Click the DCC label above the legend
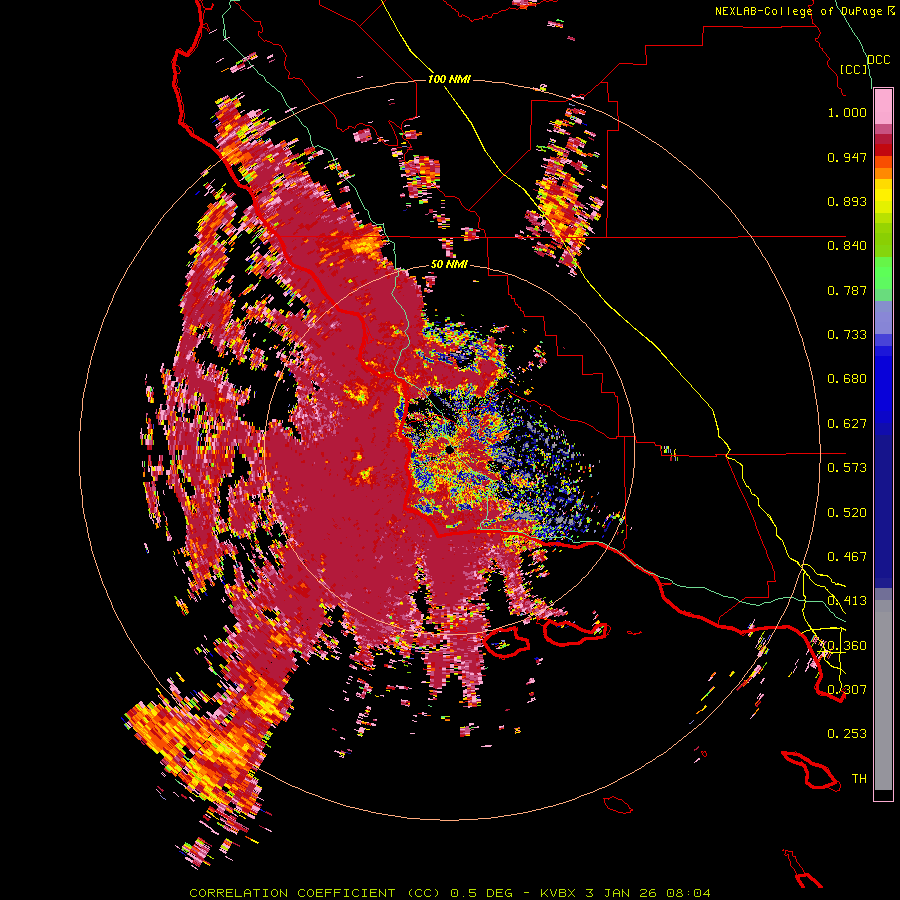The width and height of the screenshot is (900, 900). 878,60
